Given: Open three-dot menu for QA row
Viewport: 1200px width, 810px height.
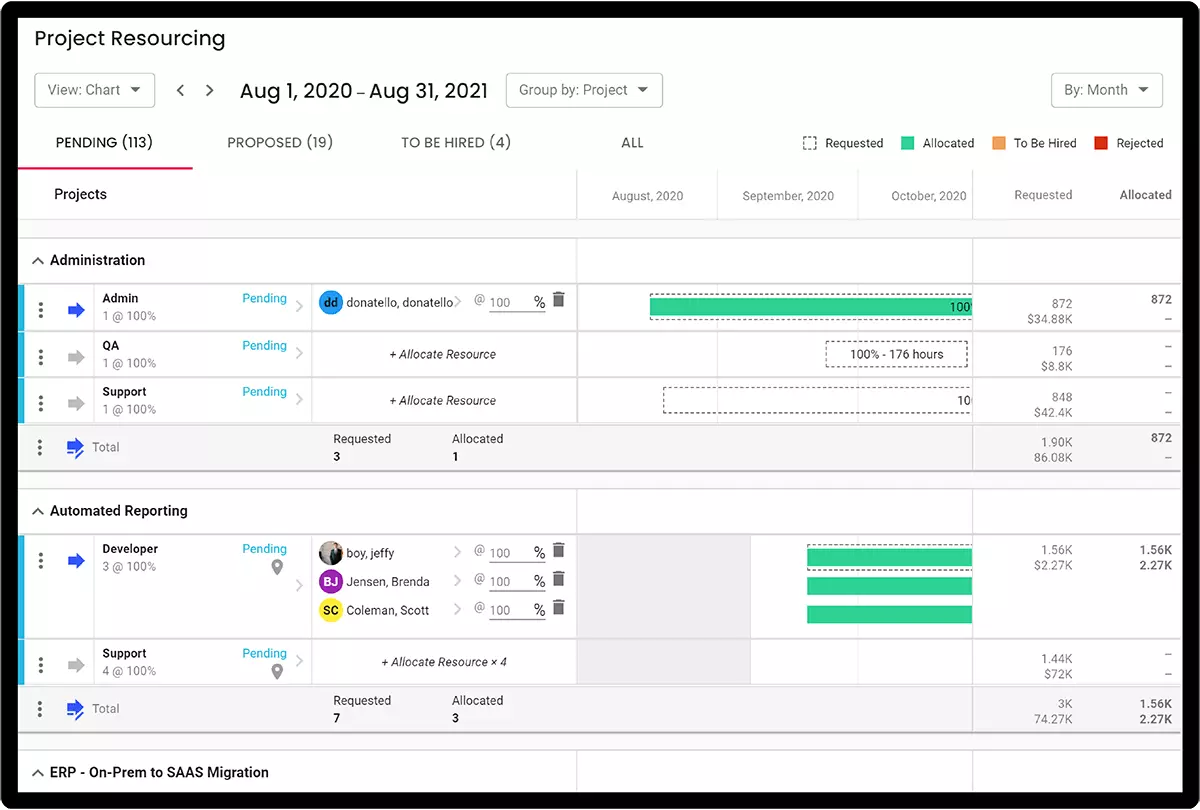Looking at the screenshot, I should click(40, 357).
